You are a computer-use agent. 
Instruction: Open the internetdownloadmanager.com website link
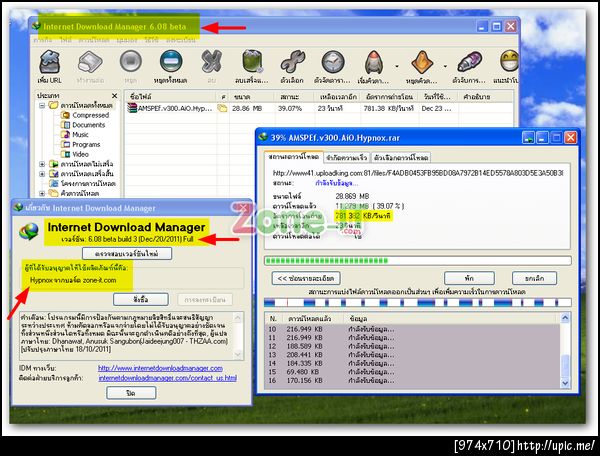(x=160, y=368)
